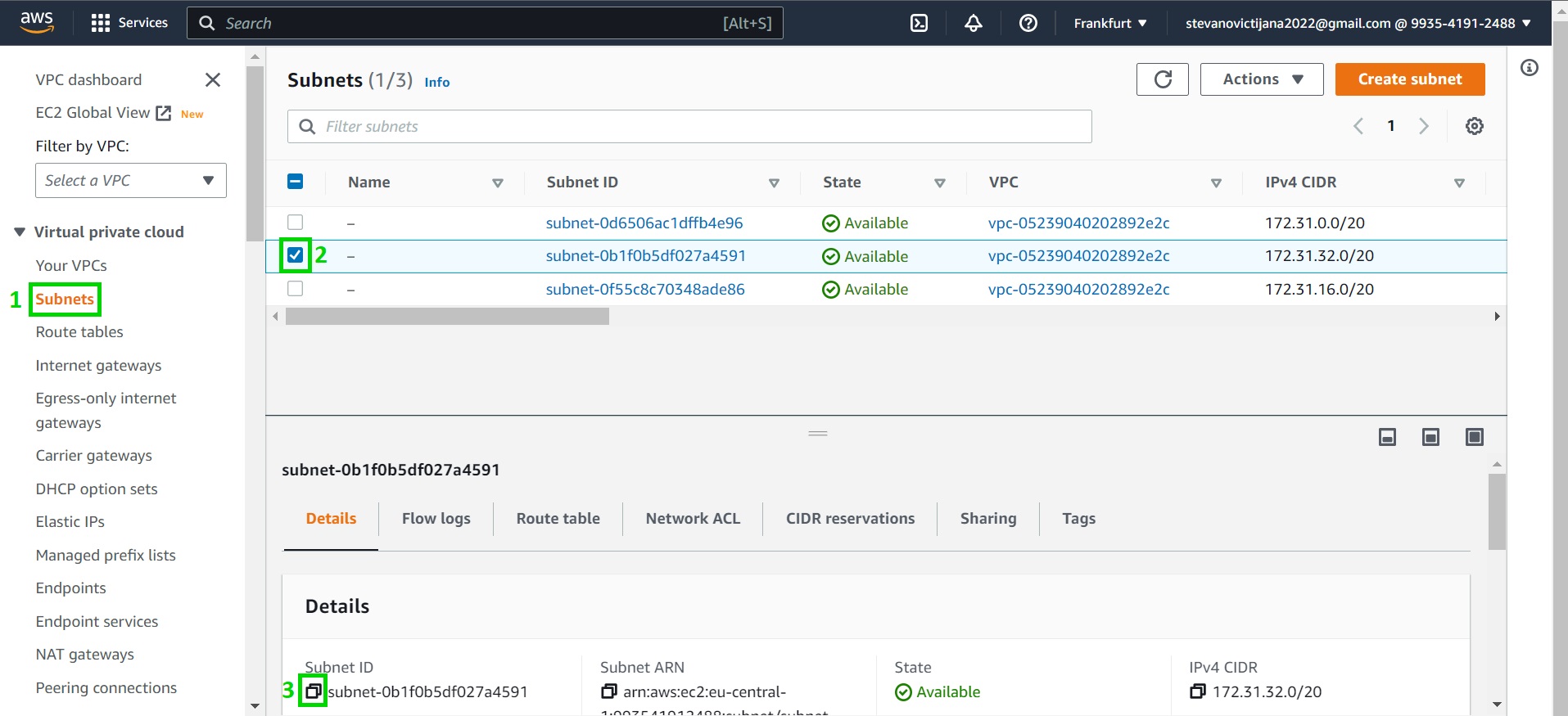The image size is (1568, 716).
Task: Open Endpoints in sidebar
Action: click(x=70, y=588)
